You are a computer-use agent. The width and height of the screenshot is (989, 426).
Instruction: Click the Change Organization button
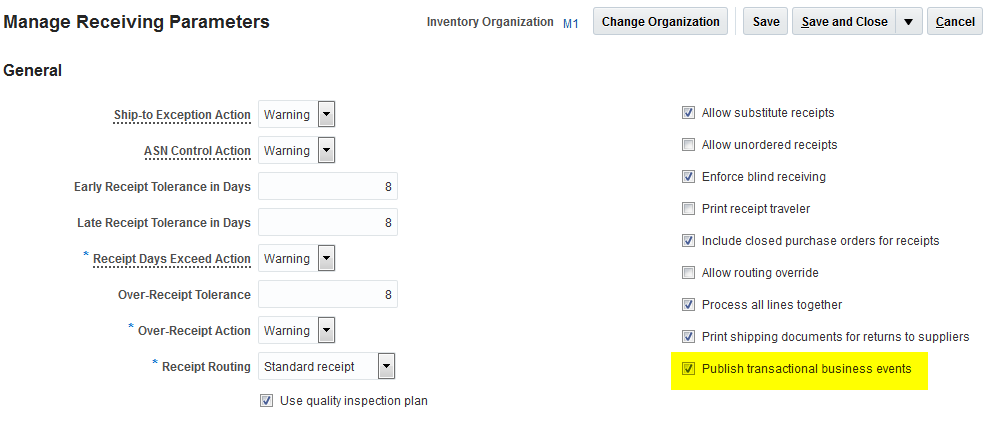point(660,22)
